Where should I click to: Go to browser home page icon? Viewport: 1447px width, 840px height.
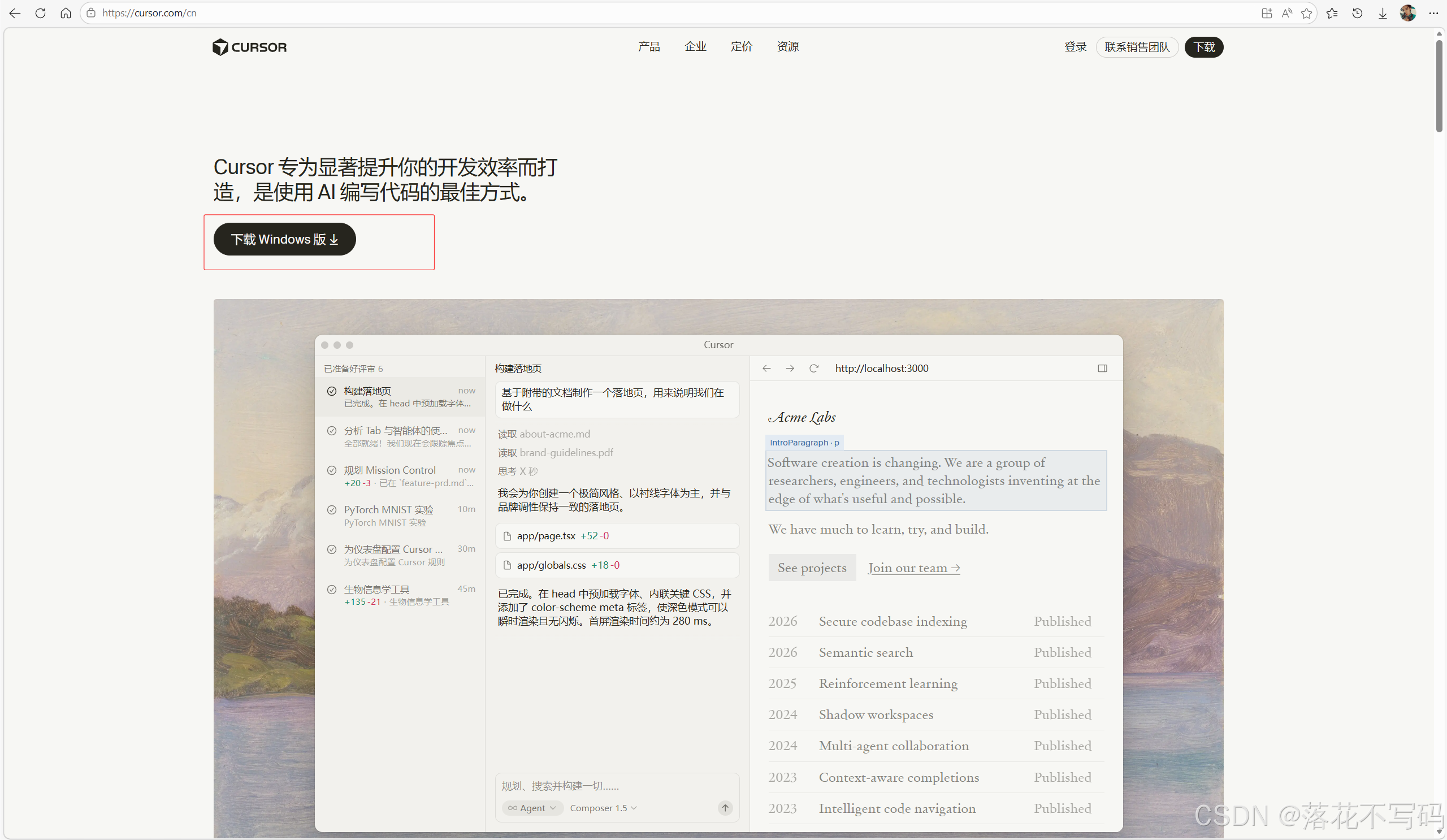(66, 13)
